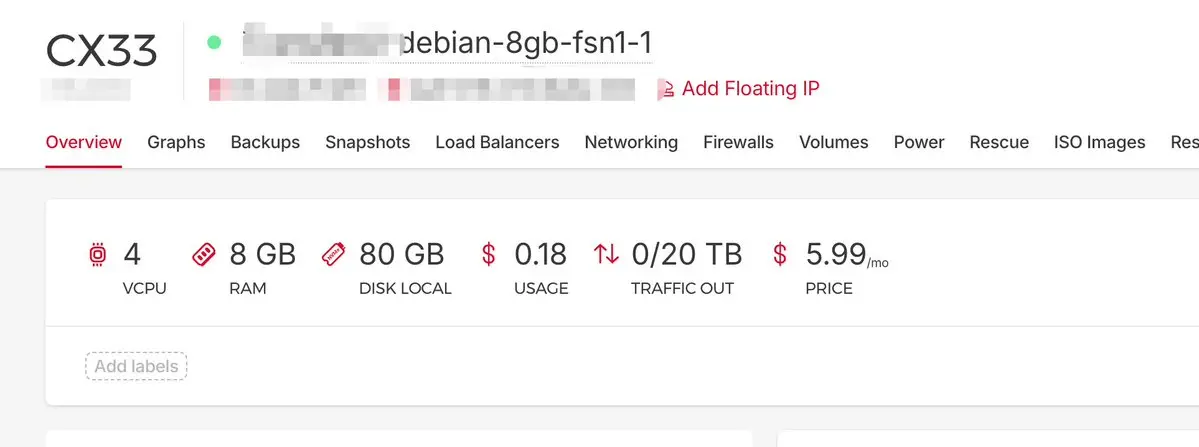Open the Power tab
The width and height of the screenshot is (1199, 447).
918,142
